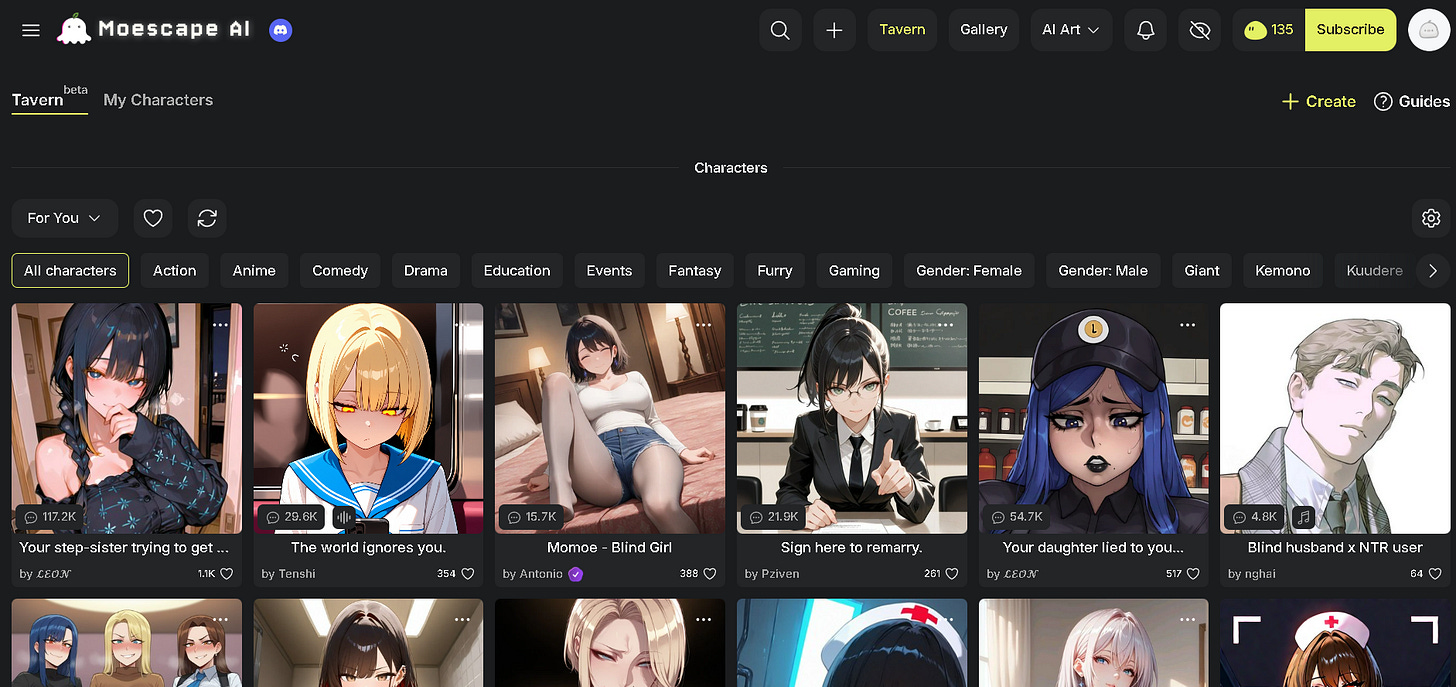The height and width of the screenshot is (687, 1456).
Task: Click the refresh characters icon
Action: pos(207,218)
